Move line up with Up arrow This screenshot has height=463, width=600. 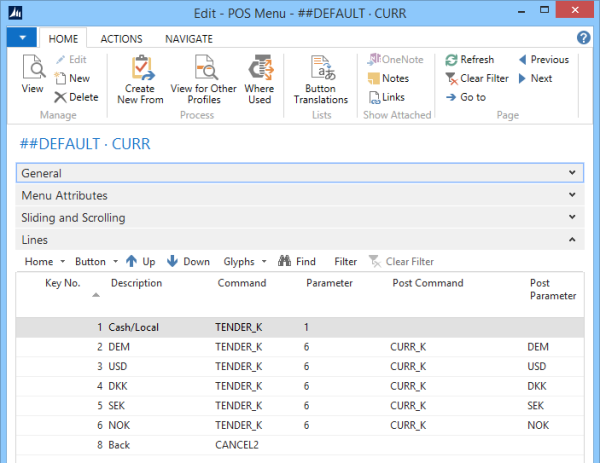140,262
